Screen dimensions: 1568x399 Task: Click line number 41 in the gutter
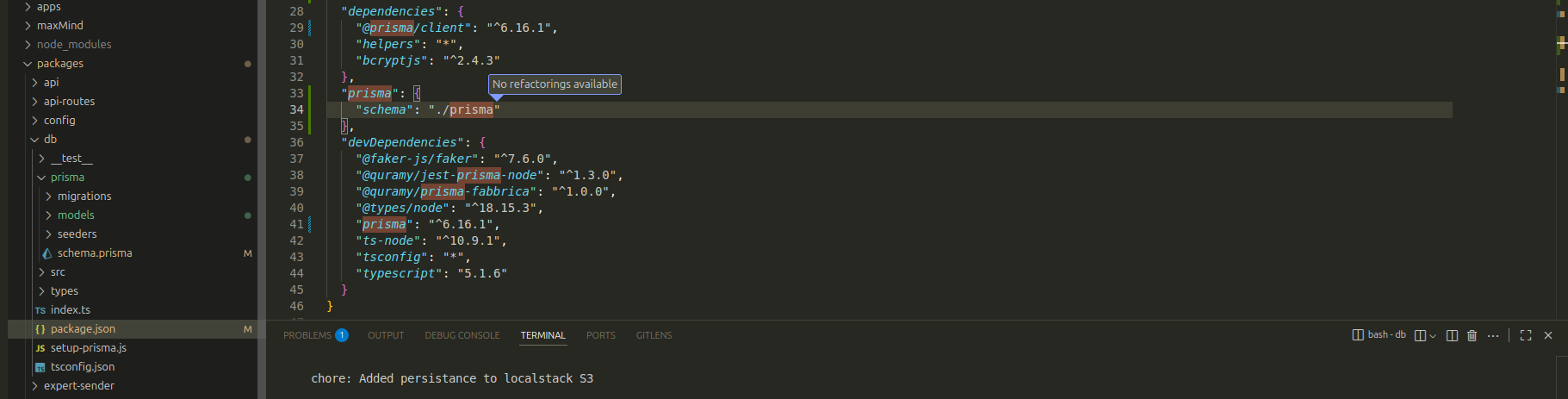(296, 224)
